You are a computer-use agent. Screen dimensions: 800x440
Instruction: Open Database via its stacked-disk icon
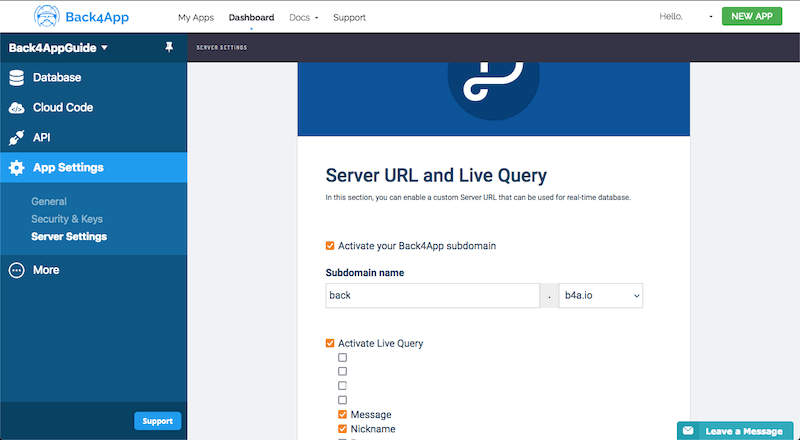coord(16,78)
